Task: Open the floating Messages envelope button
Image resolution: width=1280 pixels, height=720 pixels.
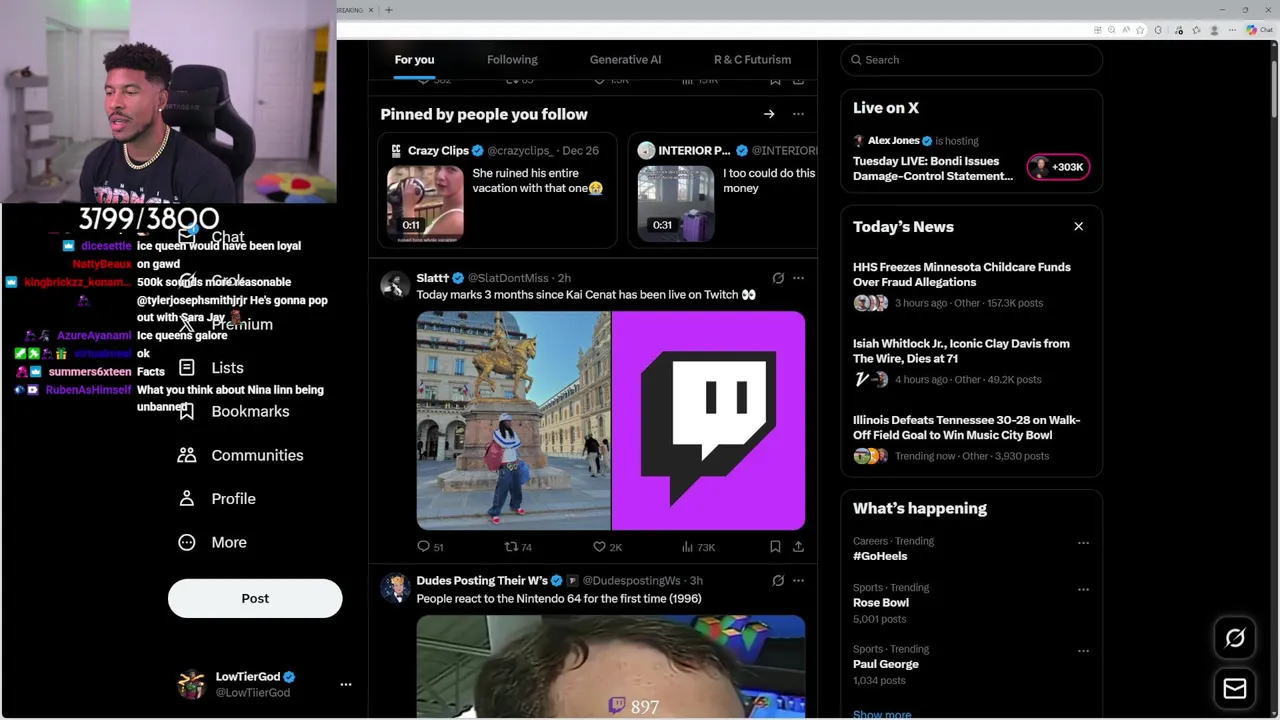Action: (1235, 689)
